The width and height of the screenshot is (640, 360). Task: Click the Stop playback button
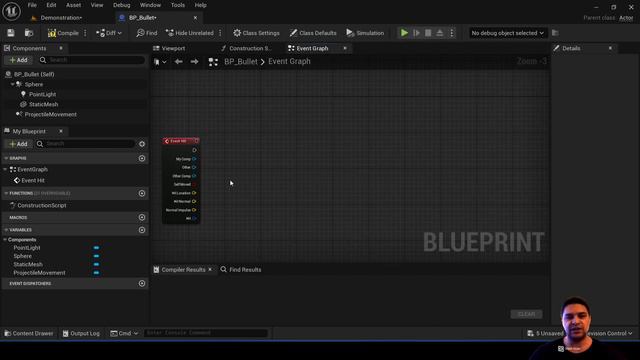[428, 33]
